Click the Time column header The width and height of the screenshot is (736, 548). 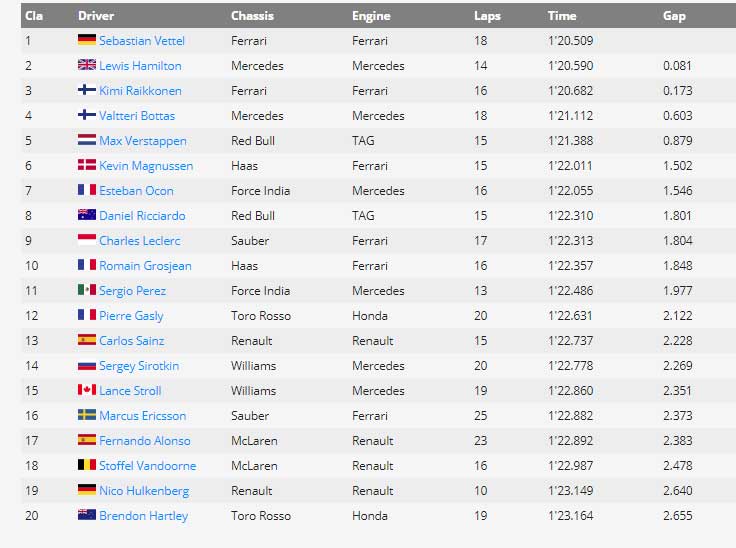click(562, 16)
